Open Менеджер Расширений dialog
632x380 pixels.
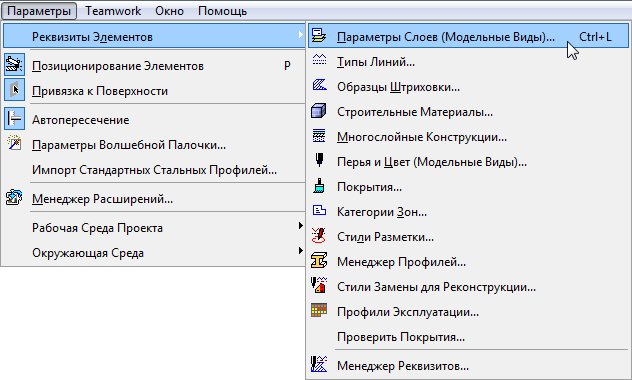pyautogui.click(x=102, y=199)
